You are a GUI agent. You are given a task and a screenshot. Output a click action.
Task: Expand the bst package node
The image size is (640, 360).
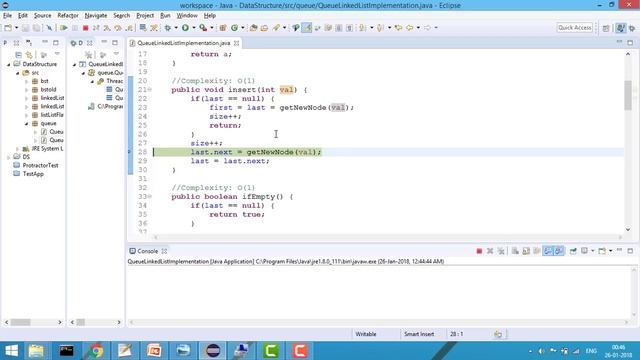(x=27, y=81)
